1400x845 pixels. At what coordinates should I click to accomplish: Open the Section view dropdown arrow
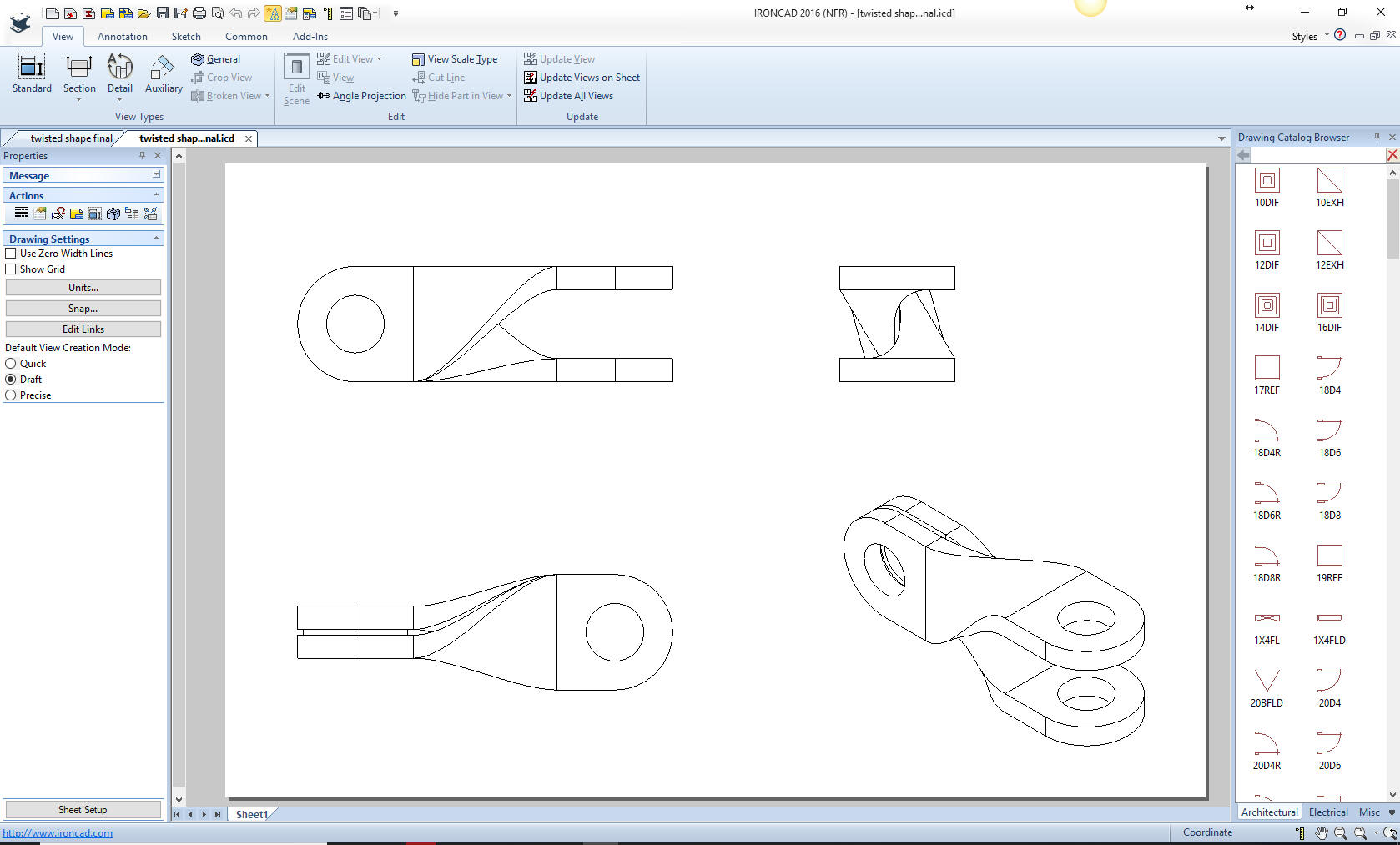79,100
